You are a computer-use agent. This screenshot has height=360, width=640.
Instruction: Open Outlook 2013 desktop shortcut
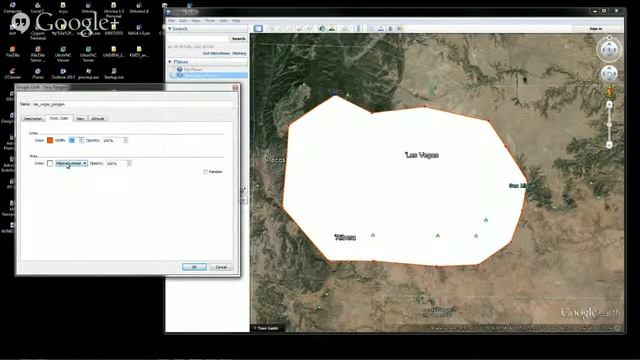click(x=63, y=74)
